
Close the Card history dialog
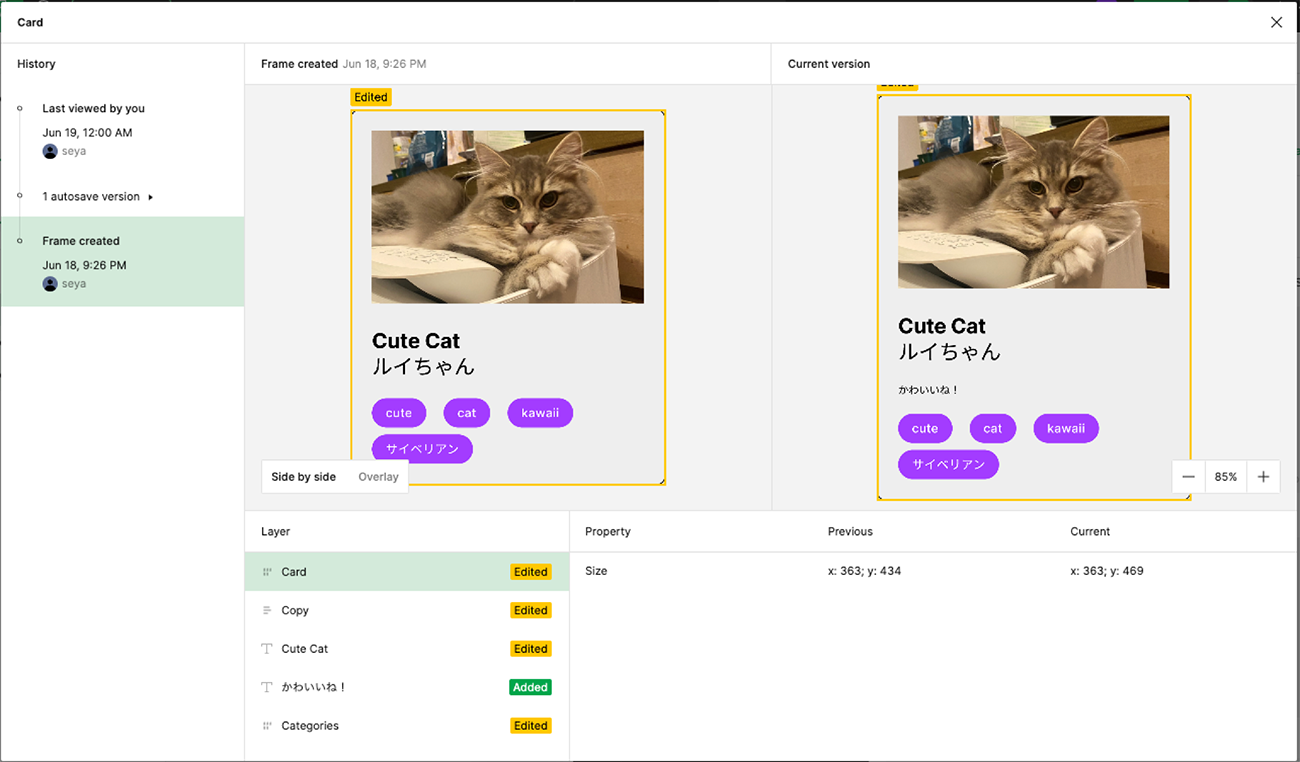[1276, 22]
